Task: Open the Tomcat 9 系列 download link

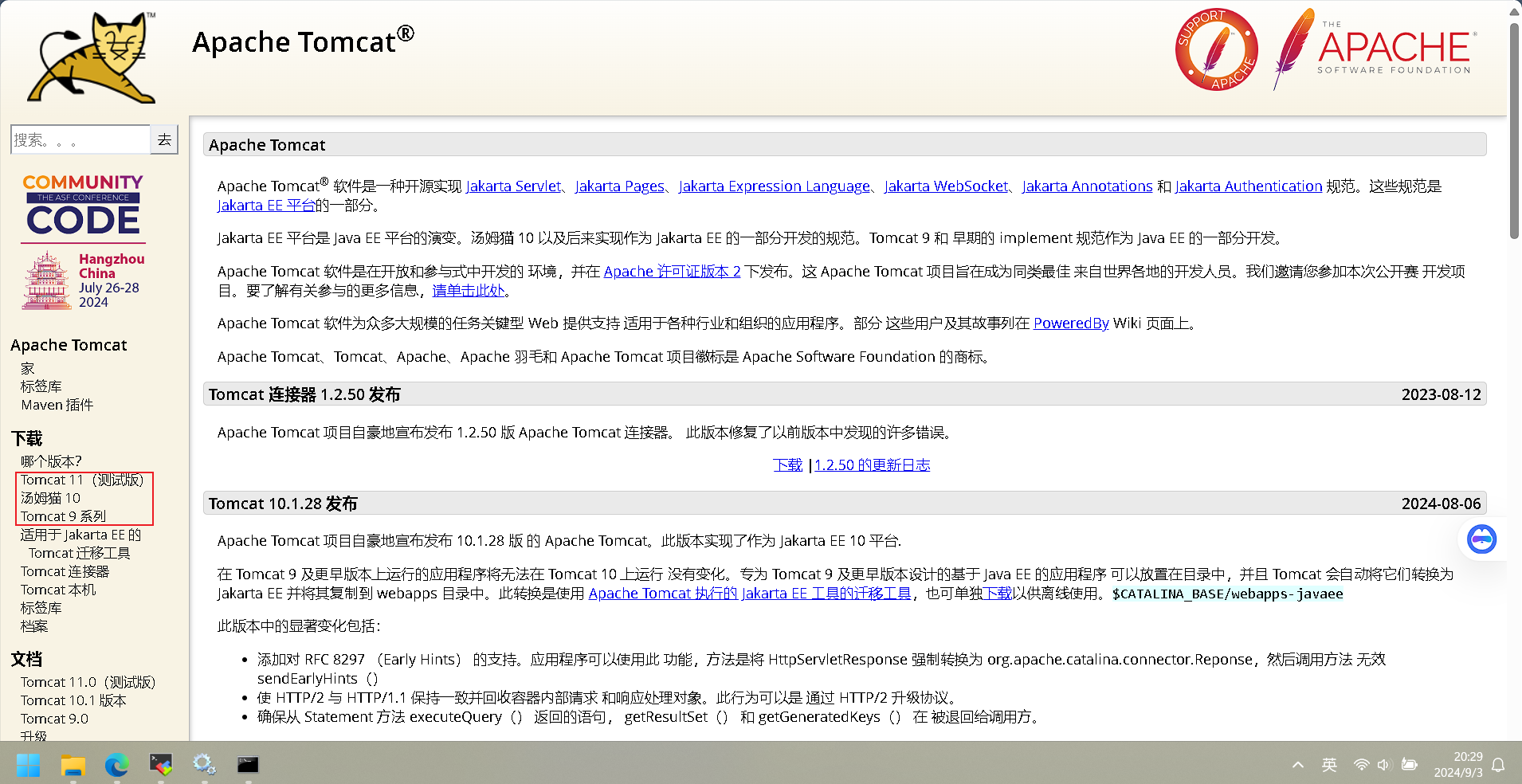Action: click(x=63, y=516)
